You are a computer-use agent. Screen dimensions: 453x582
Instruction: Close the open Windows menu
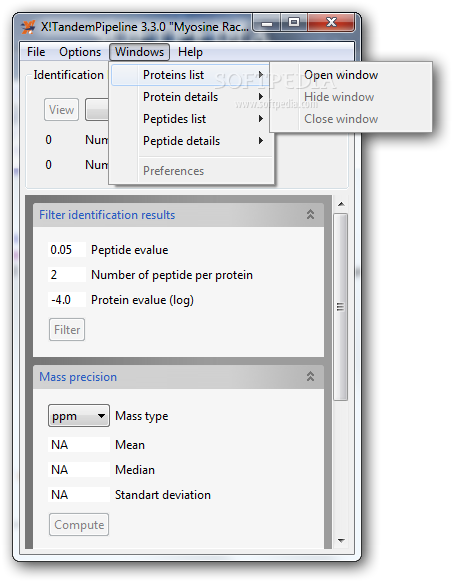point(139,52)
